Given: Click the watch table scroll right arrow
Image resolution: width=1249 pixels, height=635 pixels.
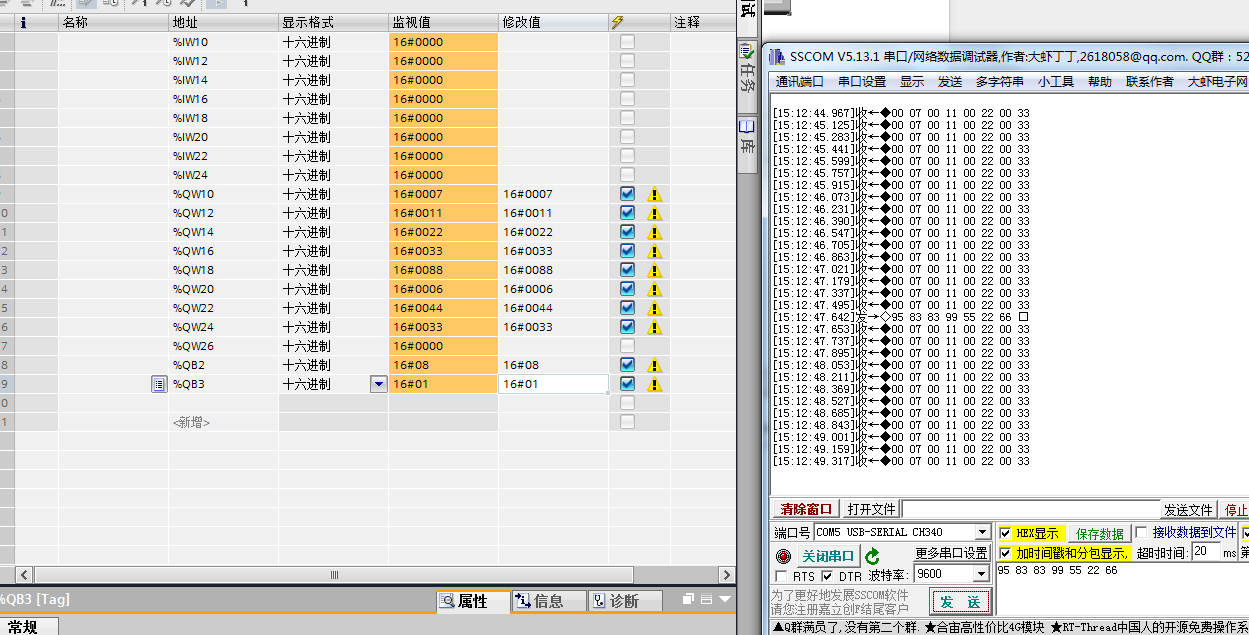Looking at the screenshot, I should click(726, 575).
